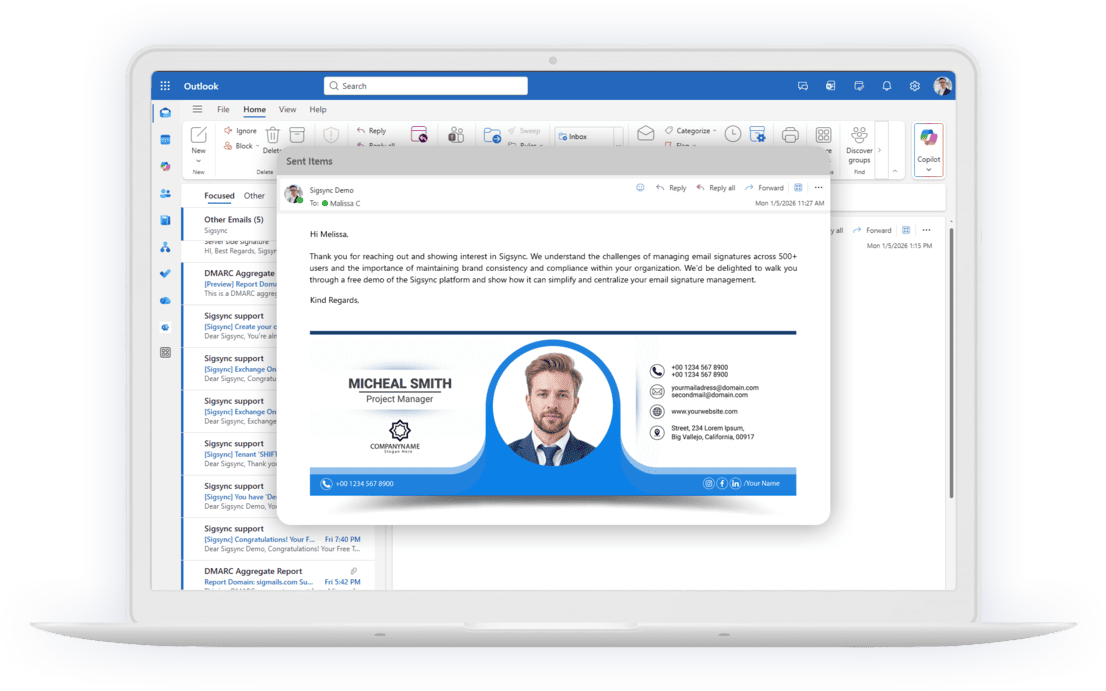Open the account profile picture in header
Viewport: 1106px width, 691px height.
coord(942,86)
